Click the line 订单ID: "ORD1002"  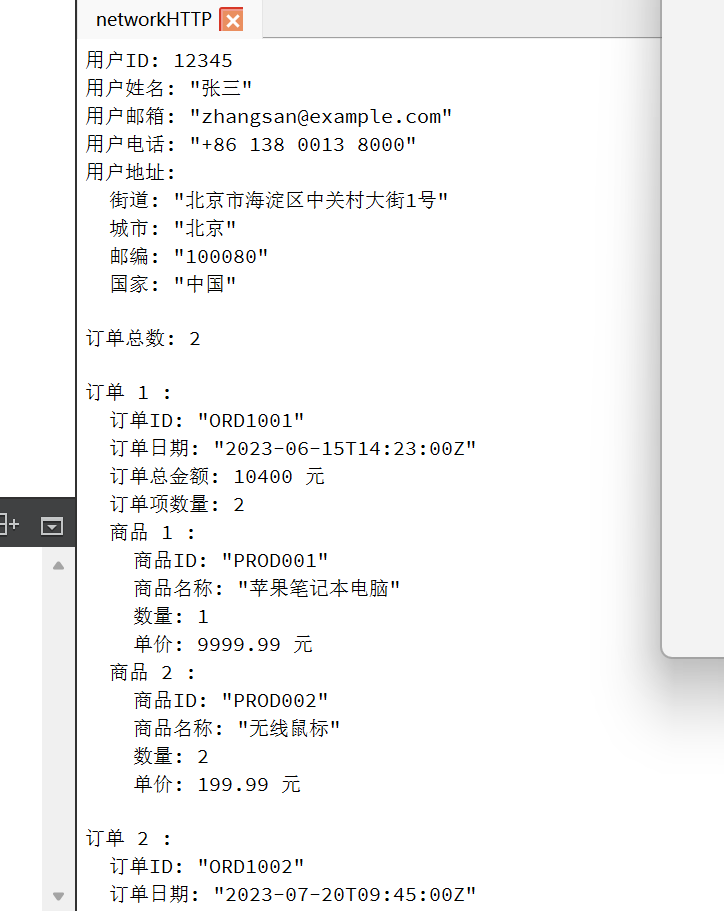click(x=207, y=866)
